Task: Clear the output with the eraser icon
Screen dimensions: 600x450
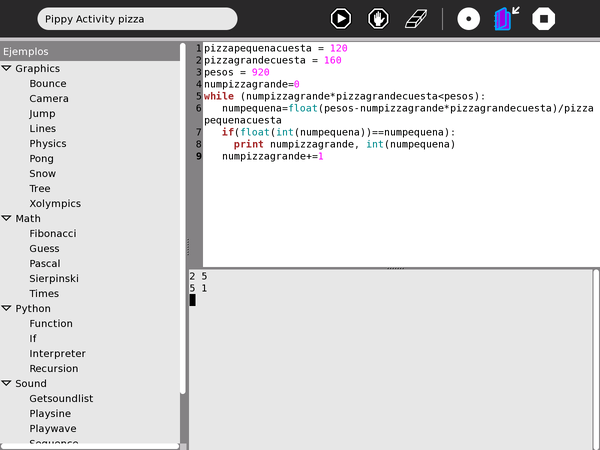Action: [416, 18]
